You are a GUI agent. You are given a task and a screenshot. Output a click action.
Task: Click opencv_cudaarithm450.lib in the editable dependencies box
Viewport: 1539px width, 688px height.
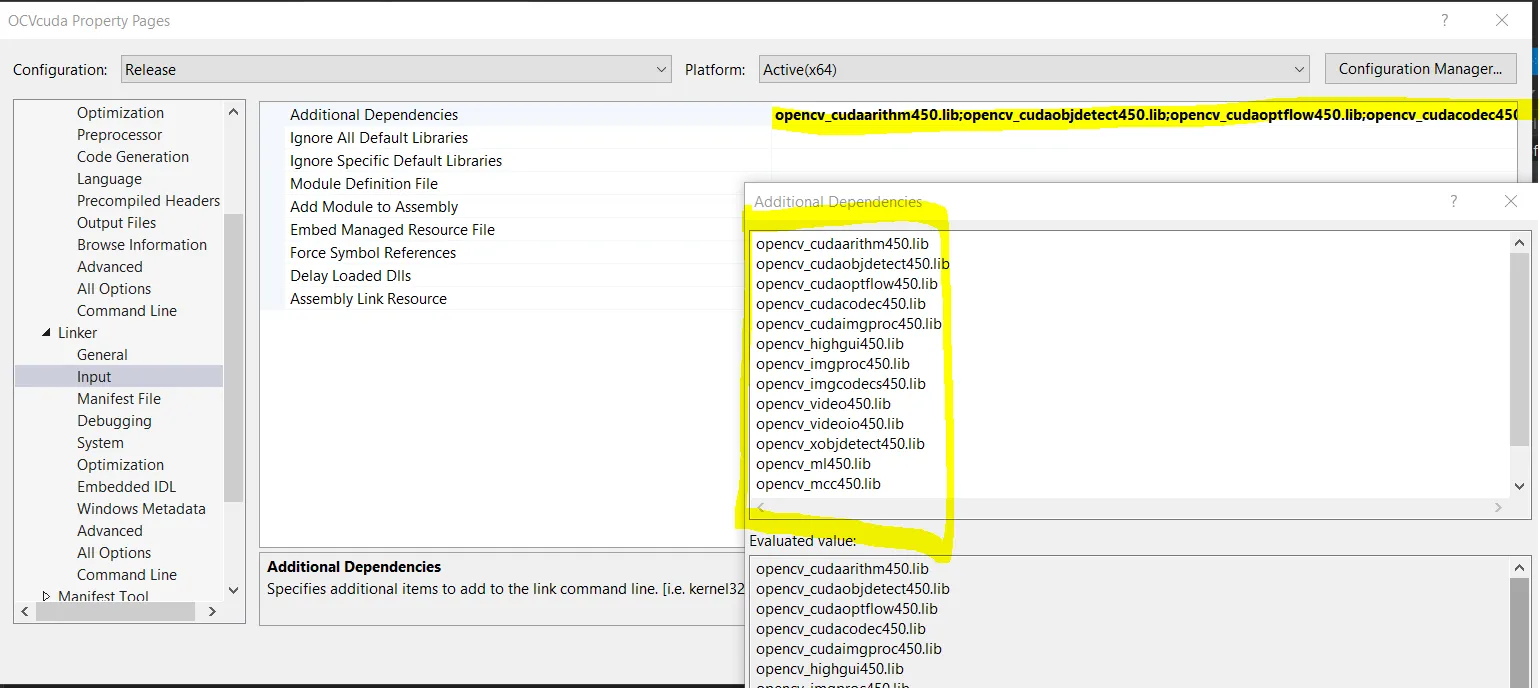tap(842, 243)
